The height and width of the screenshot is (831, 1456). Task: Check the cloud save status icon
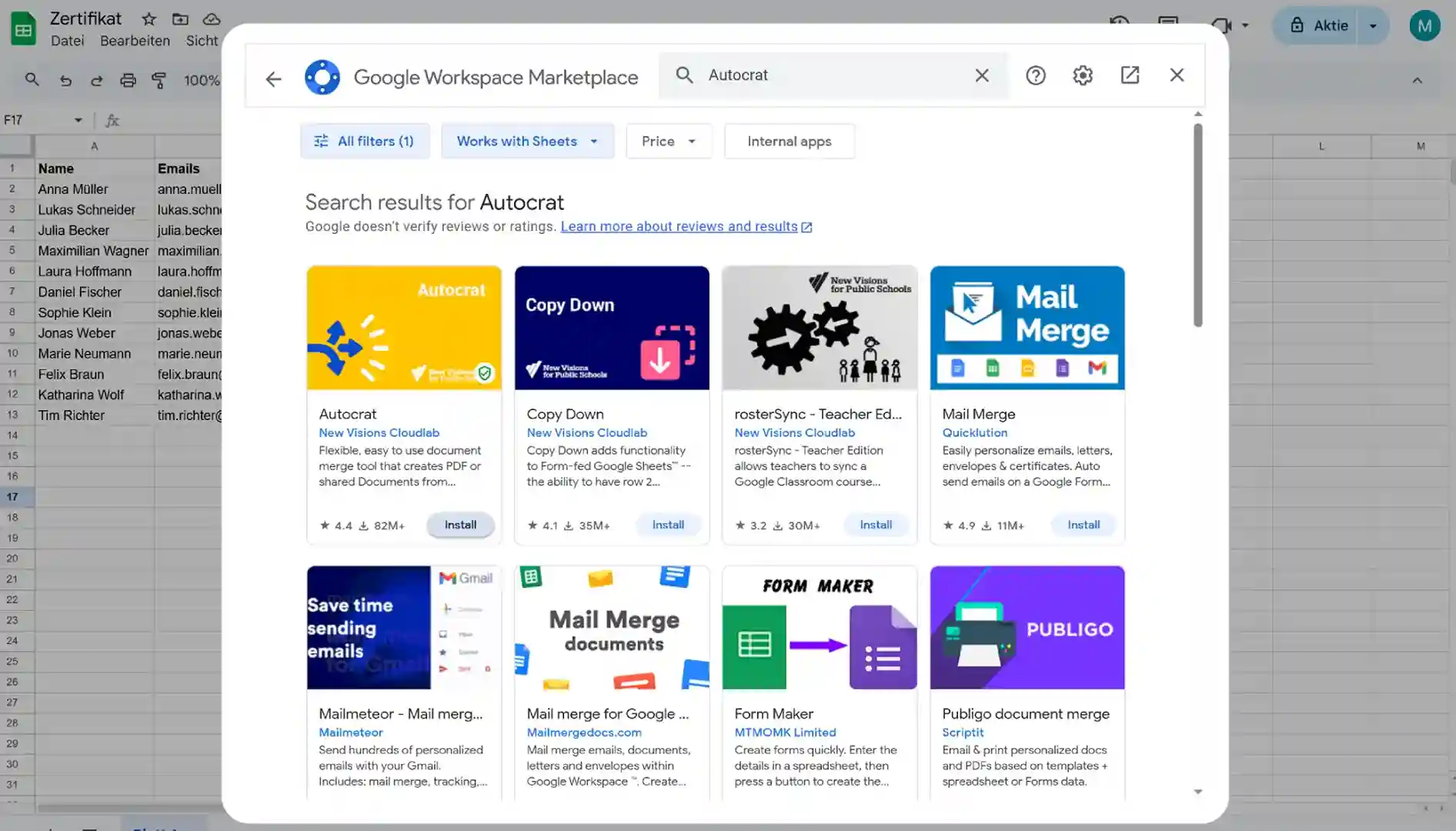[x=212, y=18]
